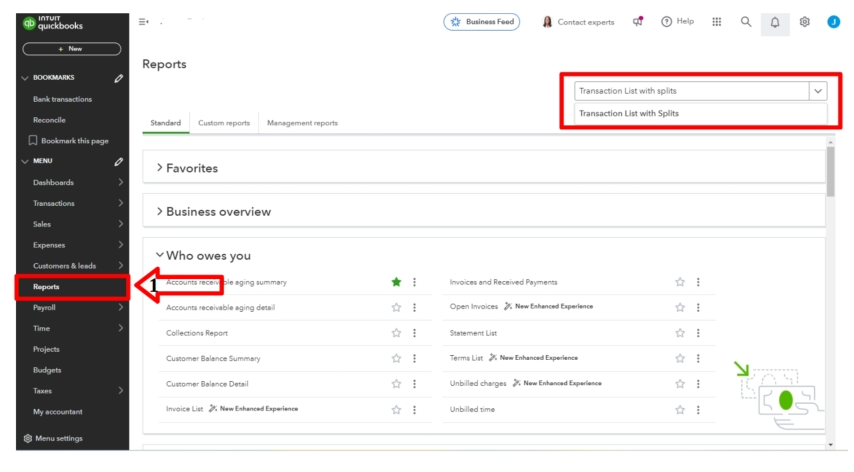Open more options for Collections Report
854x472 pixels.
coord(414,333)
